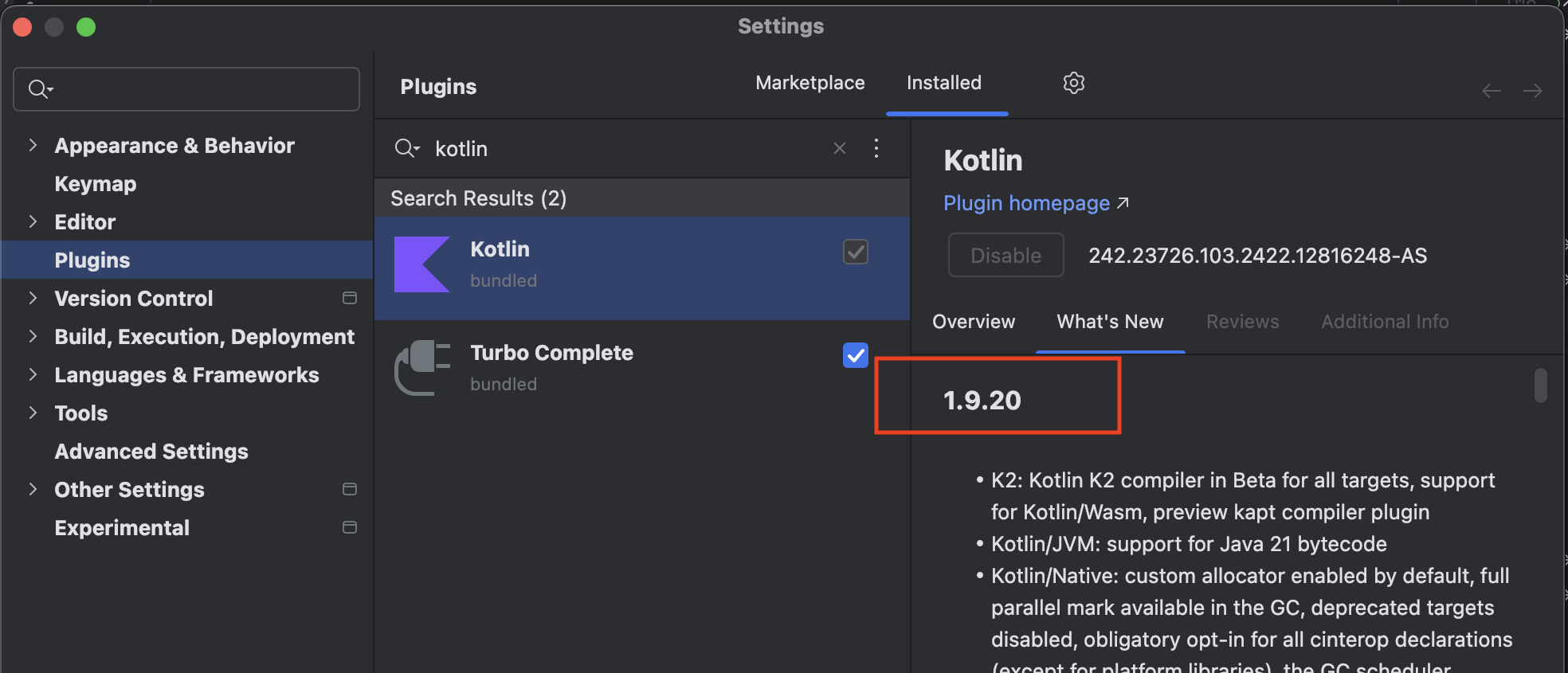1568x673 pixels.
Task: Click the 1.9.20 version heading
Action: pyautogui.click(x=982, y=400)
